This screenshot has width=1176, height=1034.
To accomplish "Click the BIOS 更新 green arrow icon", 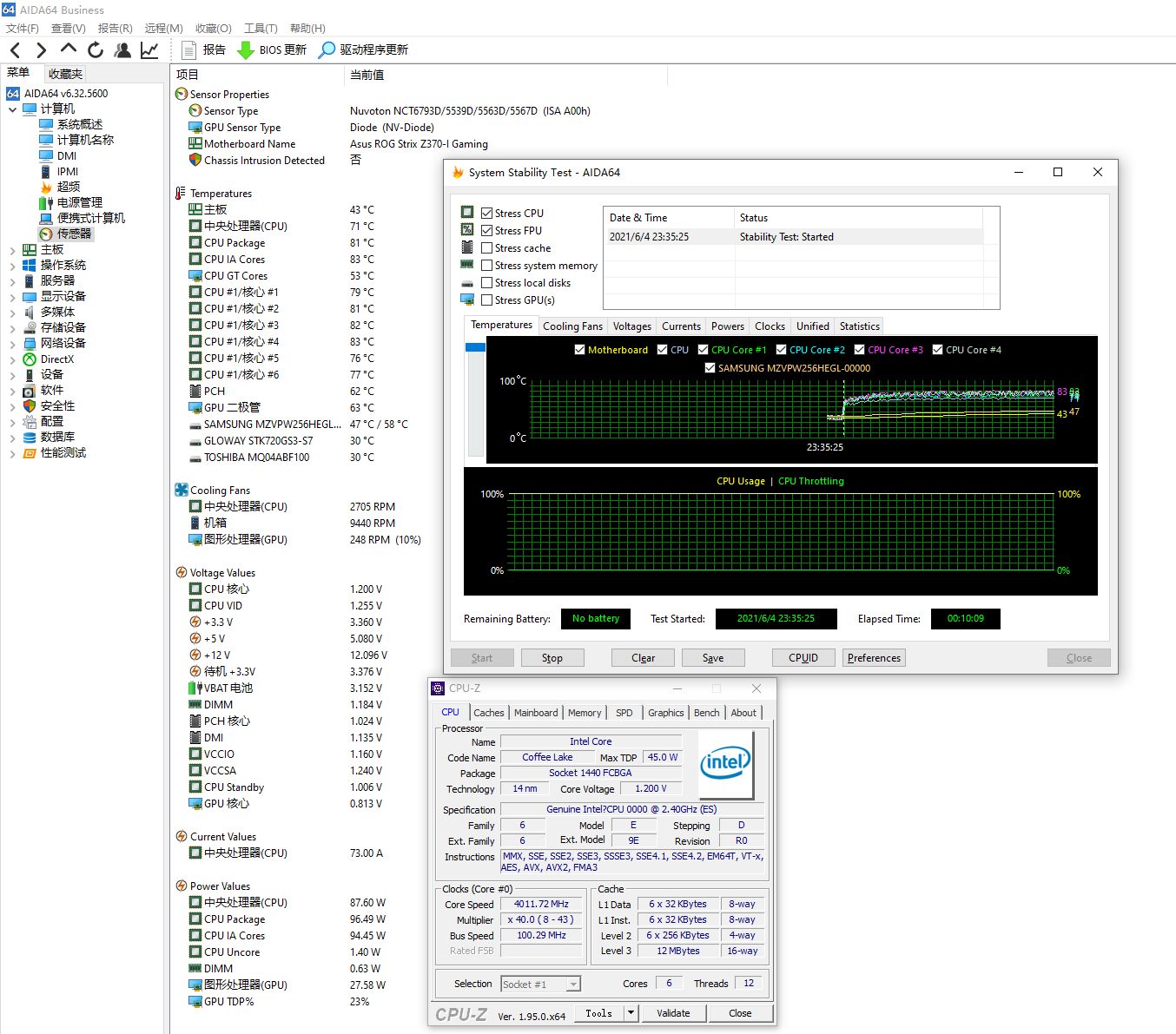I will [x=246, y=50].
